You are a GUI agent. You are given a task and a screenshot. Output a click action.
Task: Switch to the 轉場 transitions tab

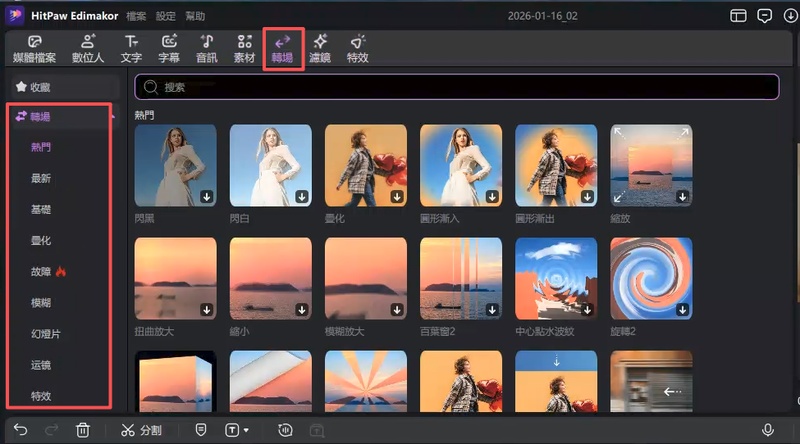[x=282, y=49]
